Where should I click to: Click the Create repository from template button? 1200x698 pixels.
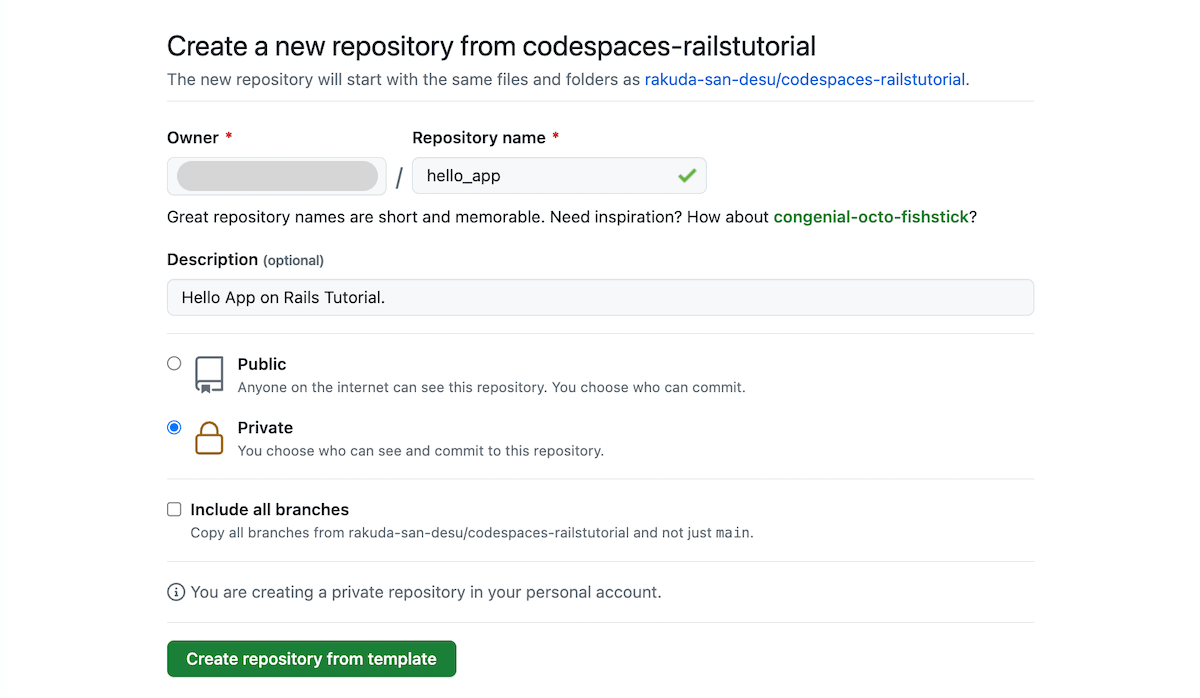311,659
